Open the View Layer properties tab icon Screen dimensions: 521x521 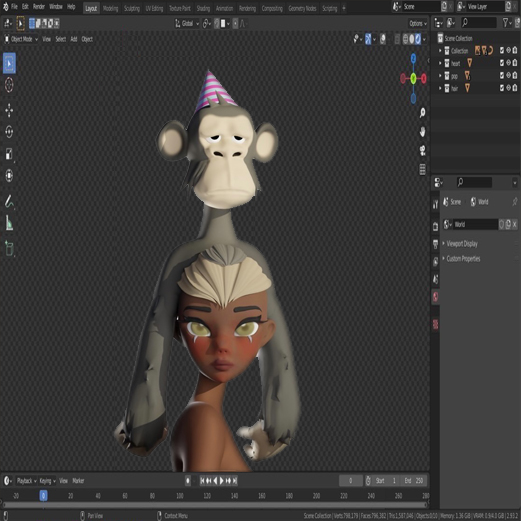(435, 262)
